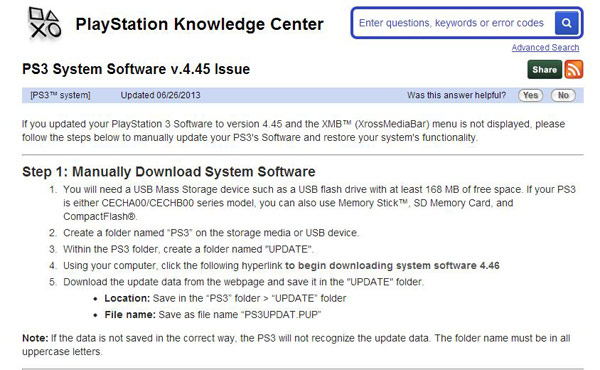This screenshot has height=370, width=600.
Task: Click the 'File name:' bullet line
Action: (x=212, y=315)
